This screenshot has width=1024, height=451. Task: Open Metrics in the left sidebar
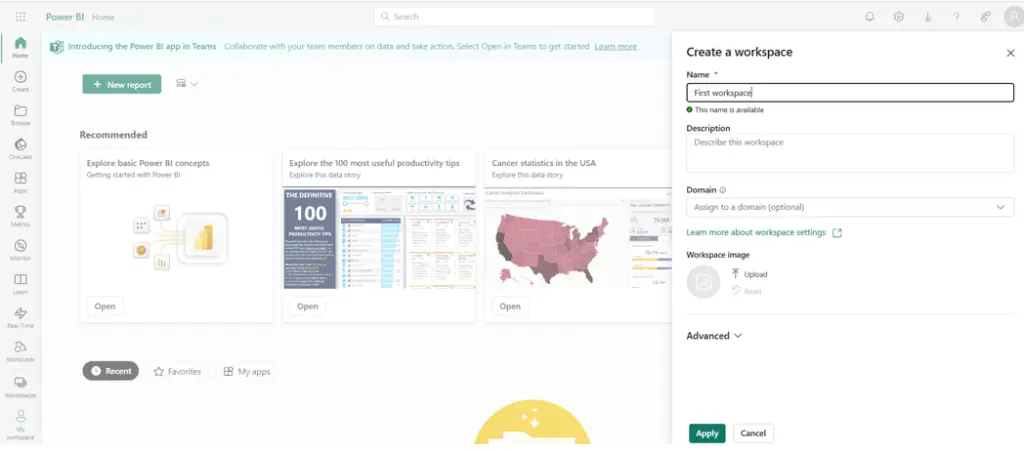point(20,217)
